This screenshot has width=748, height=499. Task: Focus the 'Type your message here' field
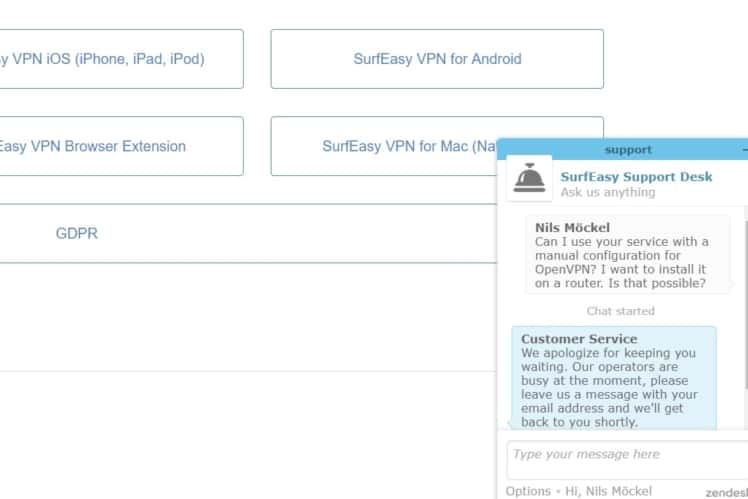click(627, 460)
